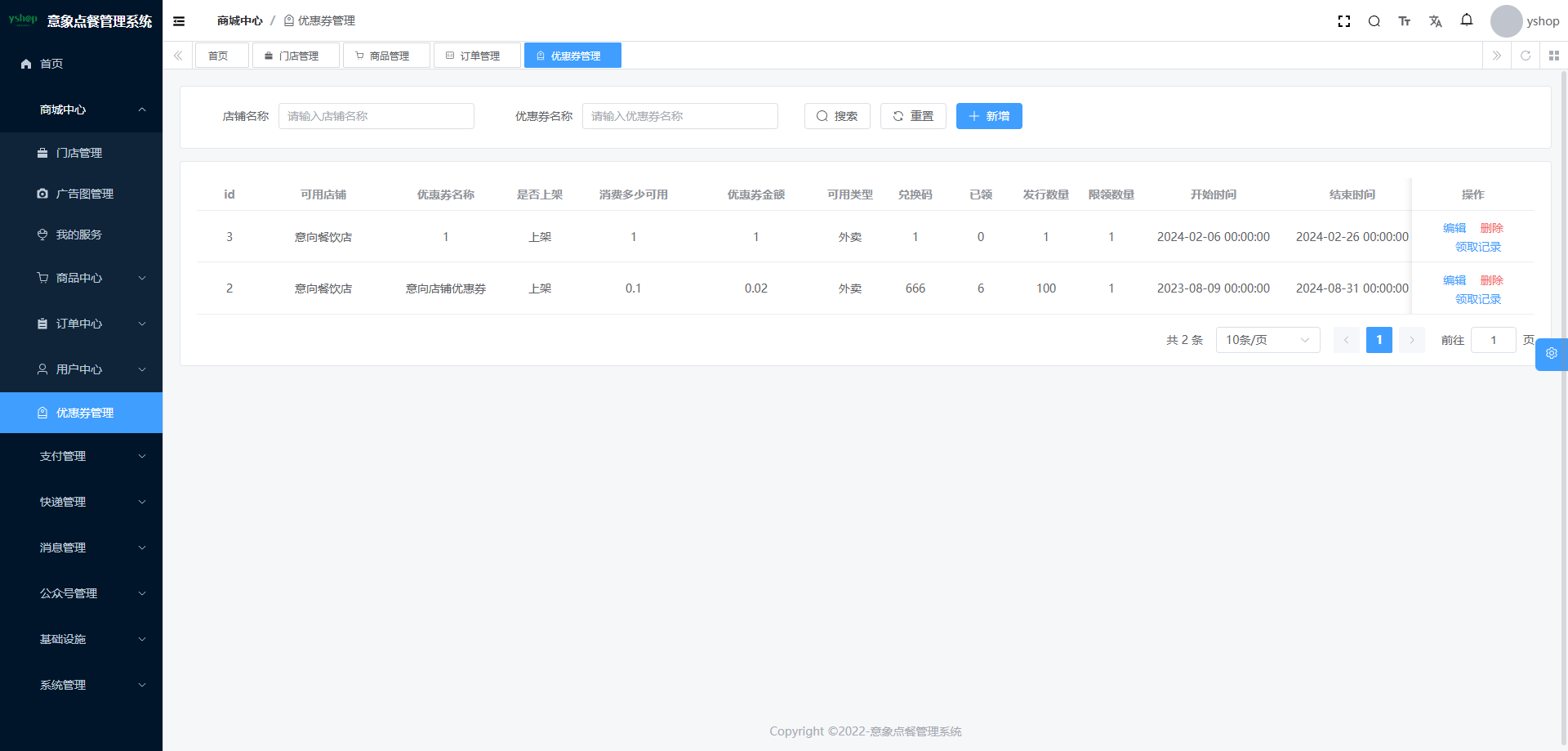Open tab options grid icon
Viewport: 1568px width, 751px height.
[x=1554, y=56]
